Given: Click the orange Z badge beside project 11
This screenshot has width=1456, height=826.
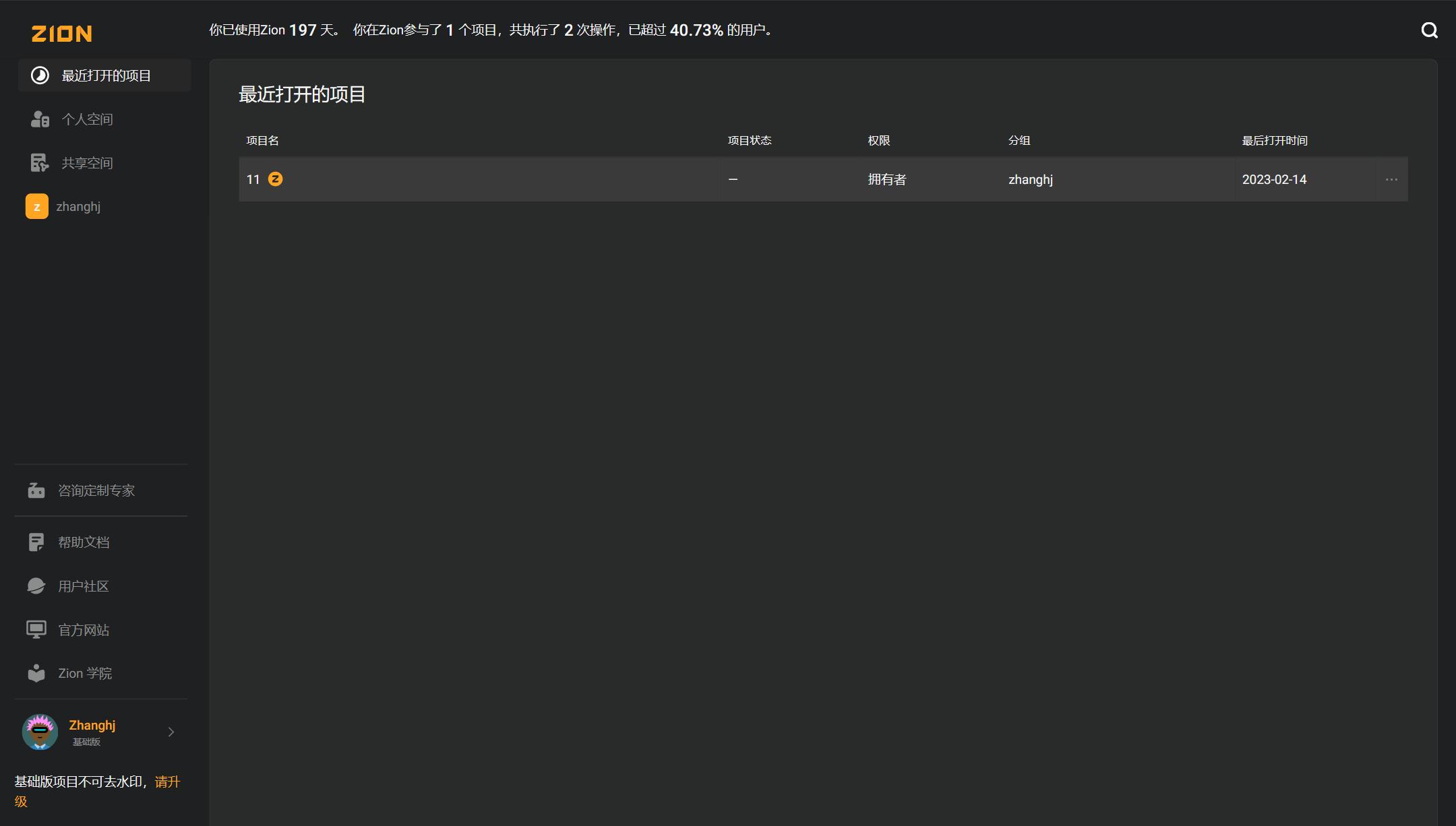Looking at the screenshot, I should (275, 179).
